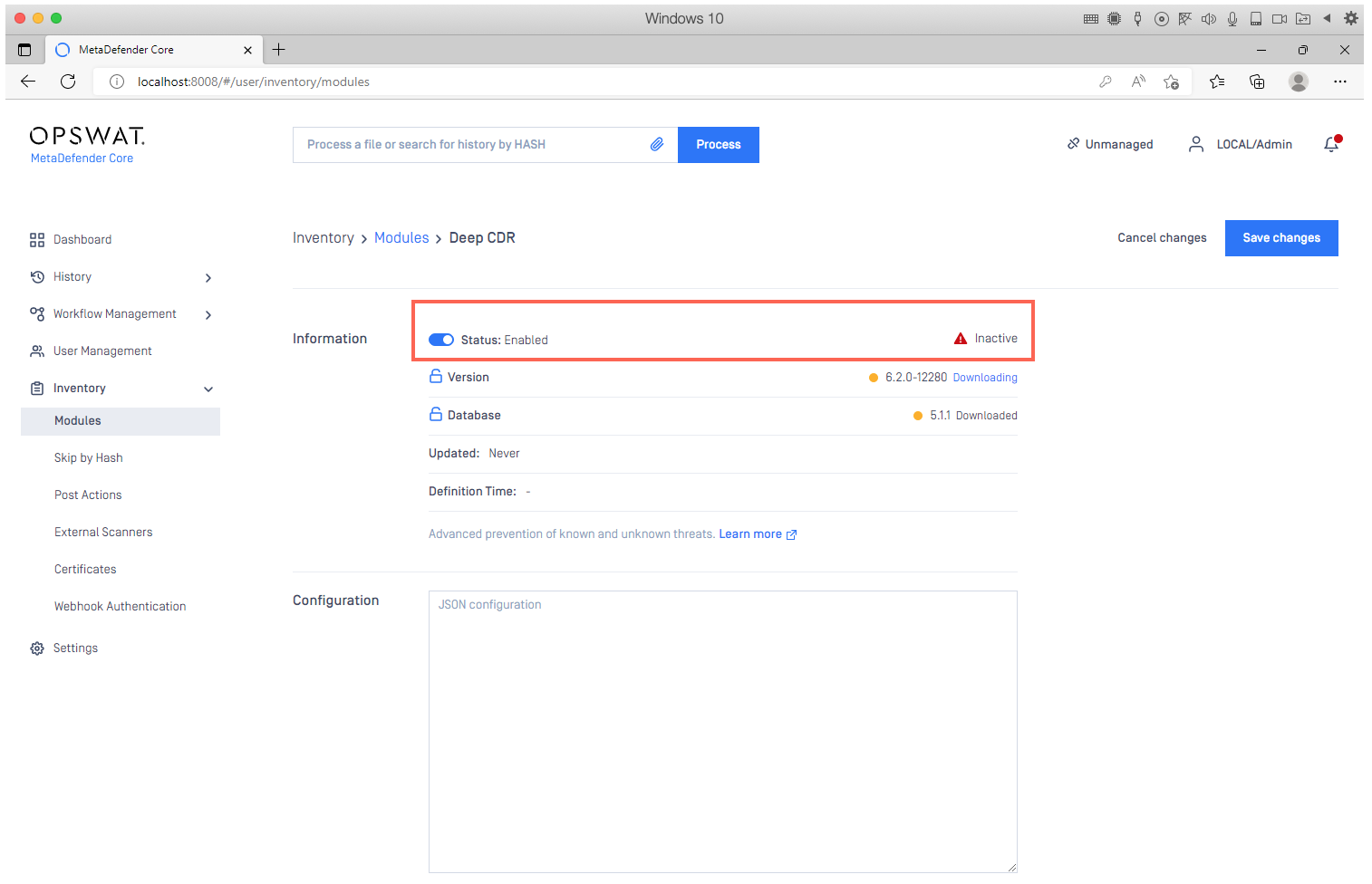
Task: Reload the page with refresh icon
Action: click(68, 82)
